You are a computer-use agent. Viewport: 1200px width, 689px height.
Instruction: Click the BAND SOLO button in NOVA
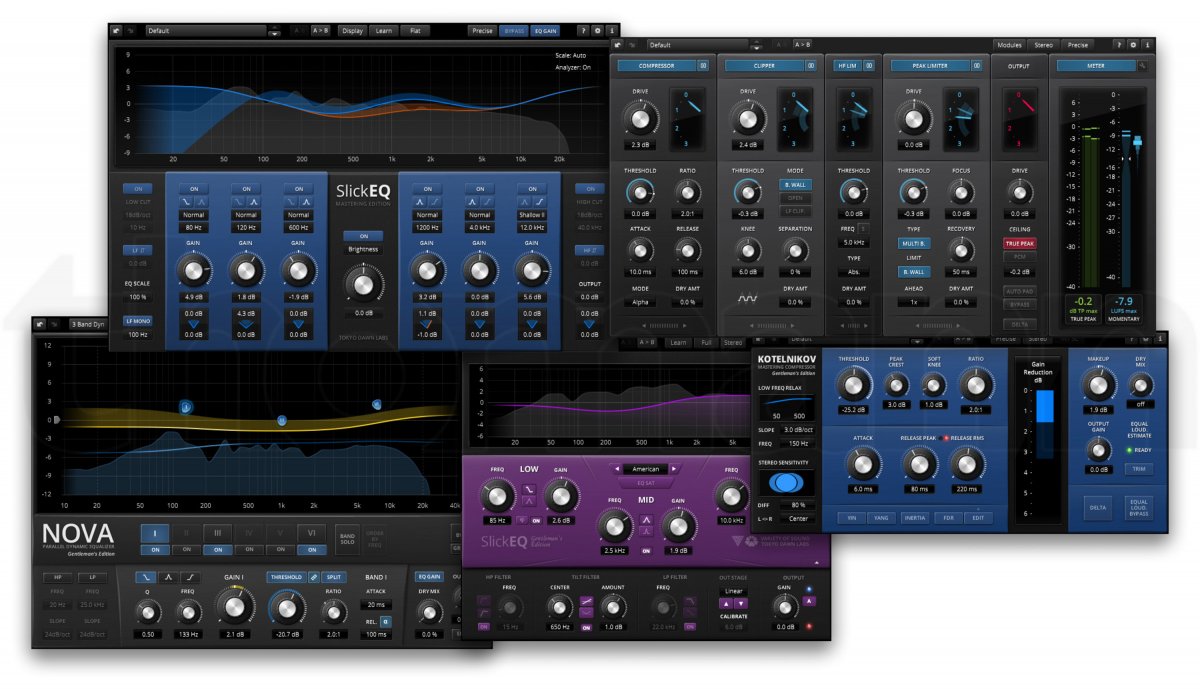346,537
